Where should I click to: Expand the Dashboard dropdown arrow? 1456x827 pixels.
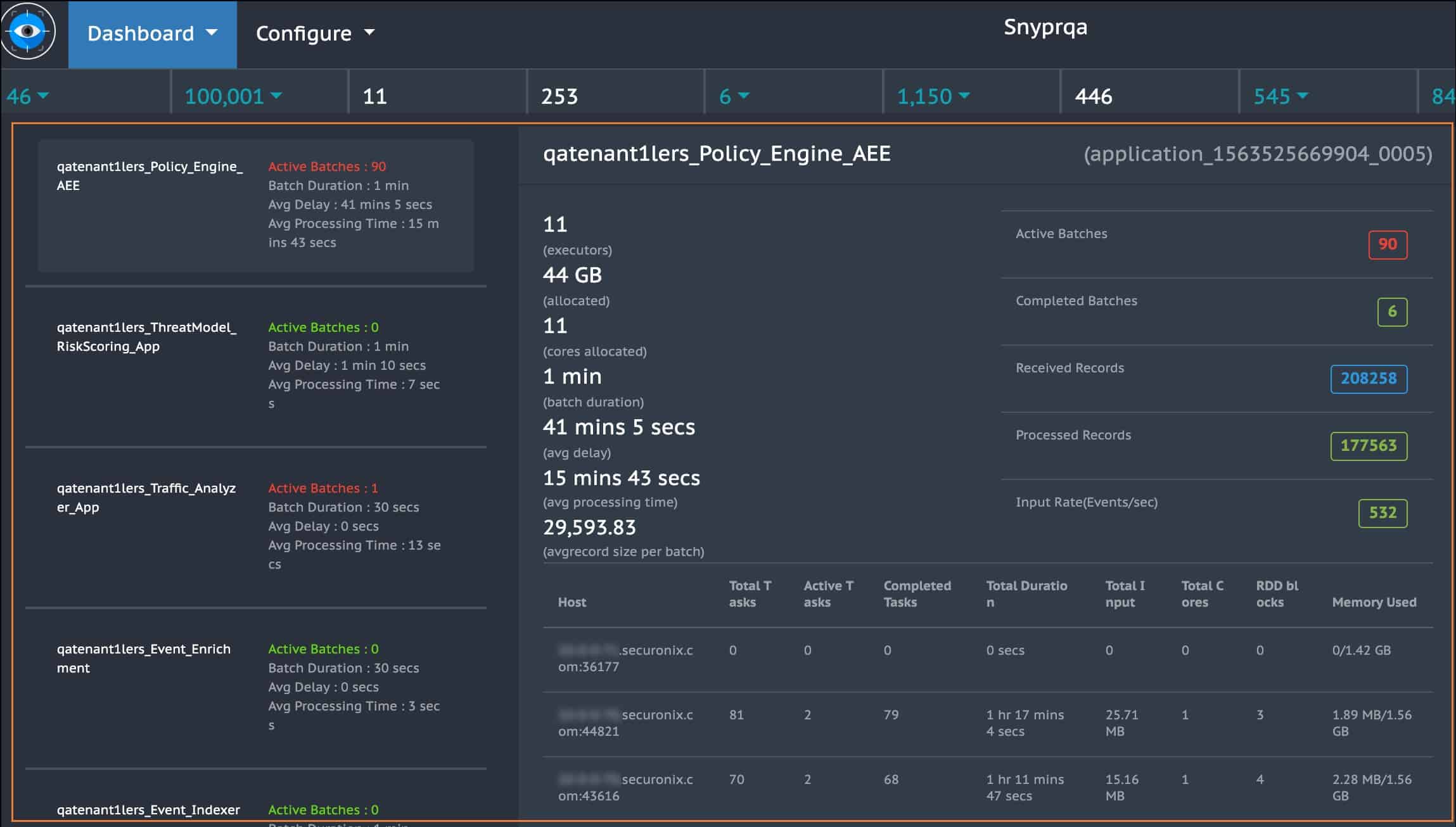212,32
